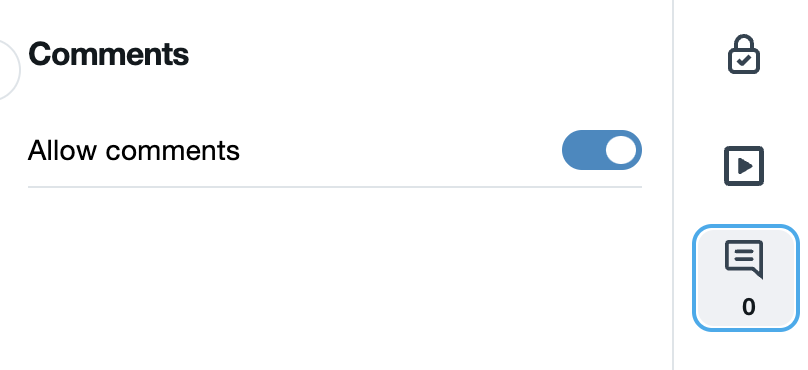808x370 pixels.
Task: Click the Allow comments label
Action: coord(133,150)
